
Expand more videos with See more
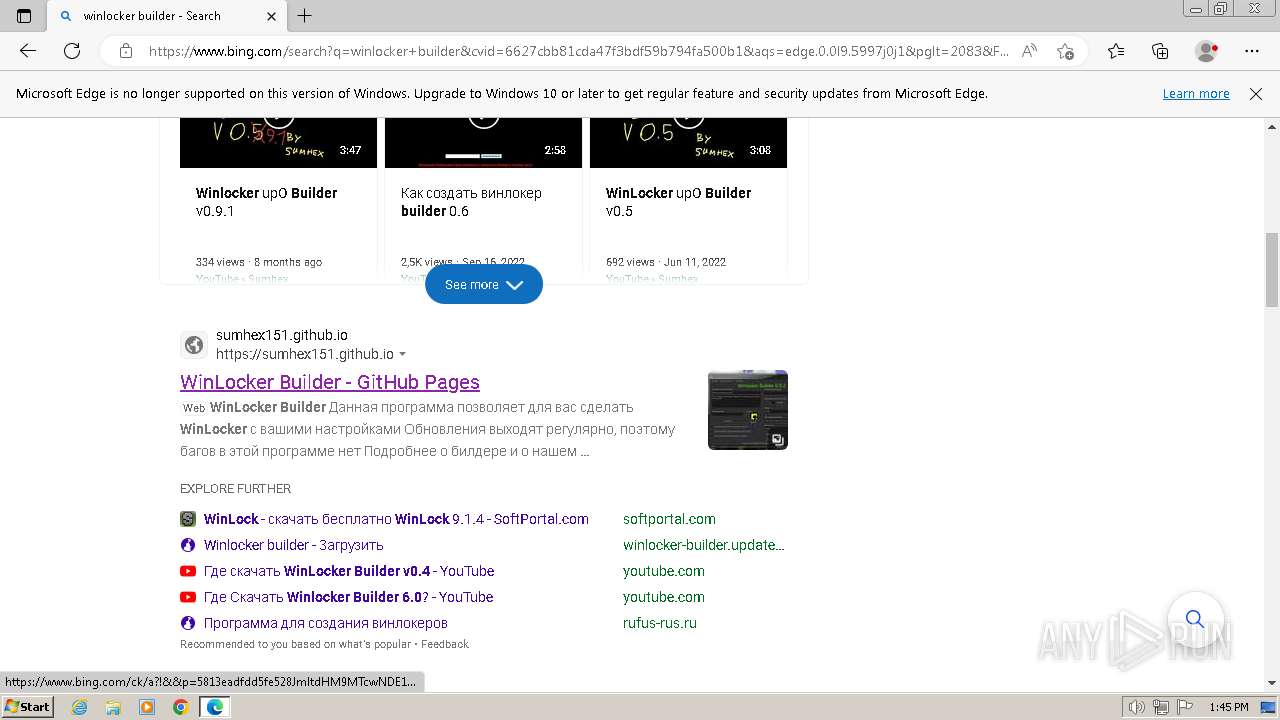(484, 284)
